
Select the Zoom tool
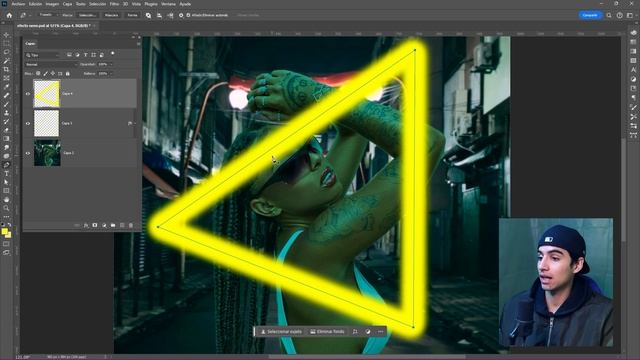click(6, 208)
